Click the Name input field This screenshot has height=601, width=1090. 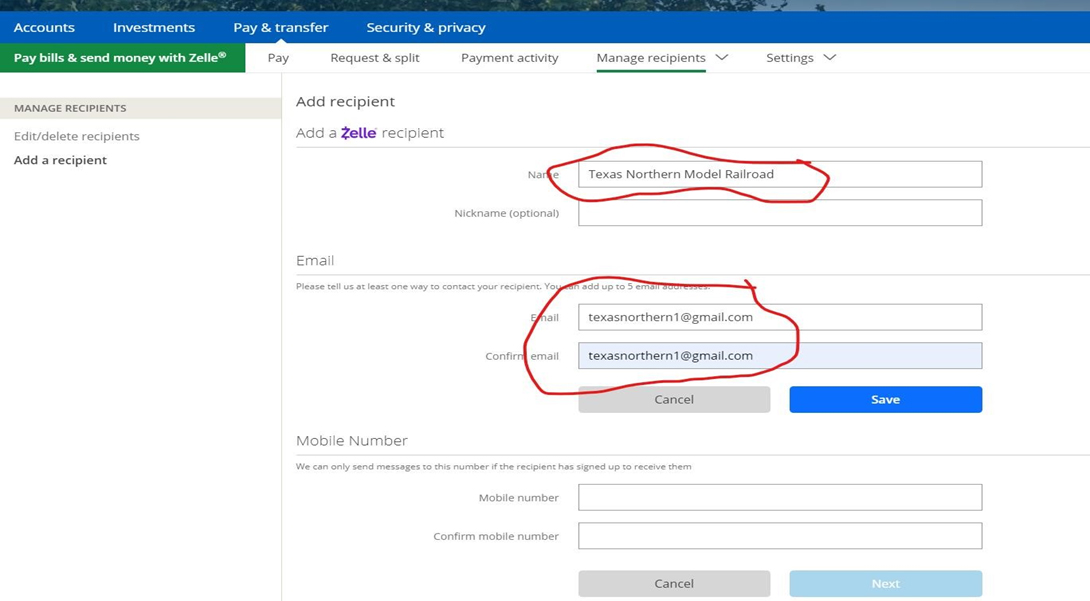(x=780, y=174)
